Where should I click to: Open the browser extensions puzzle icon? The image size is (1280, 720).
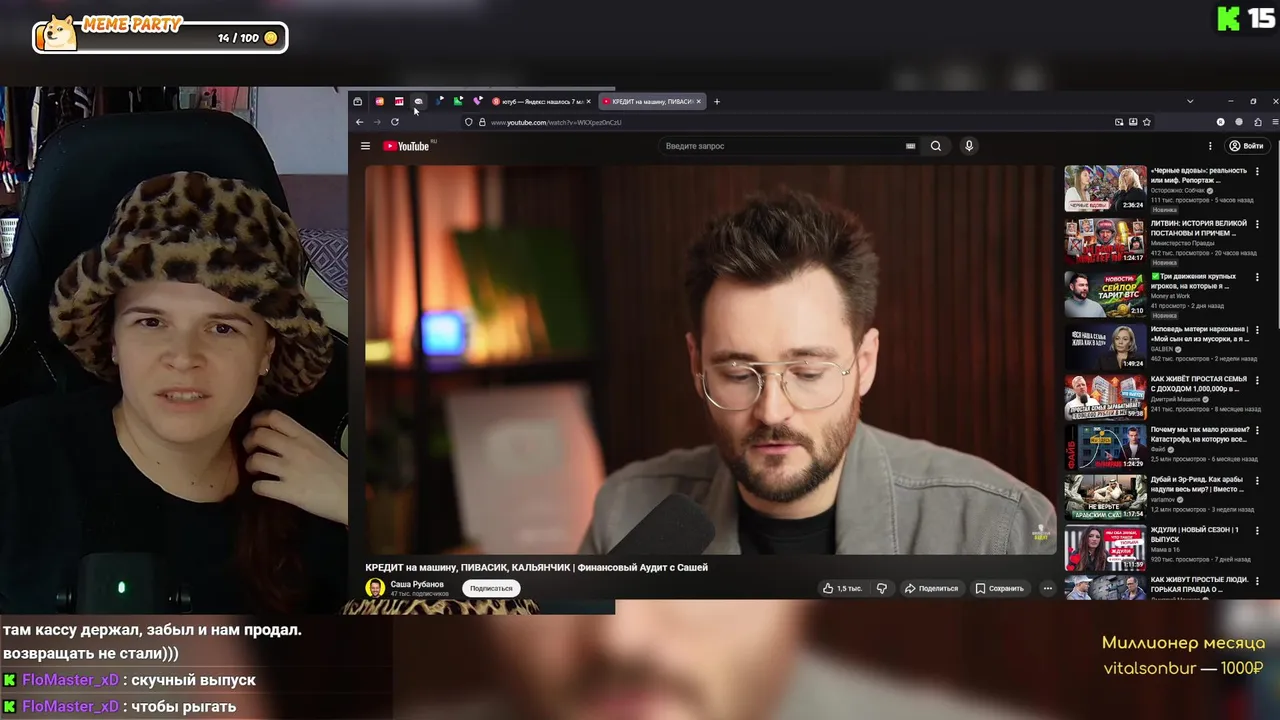(1258, 122)
